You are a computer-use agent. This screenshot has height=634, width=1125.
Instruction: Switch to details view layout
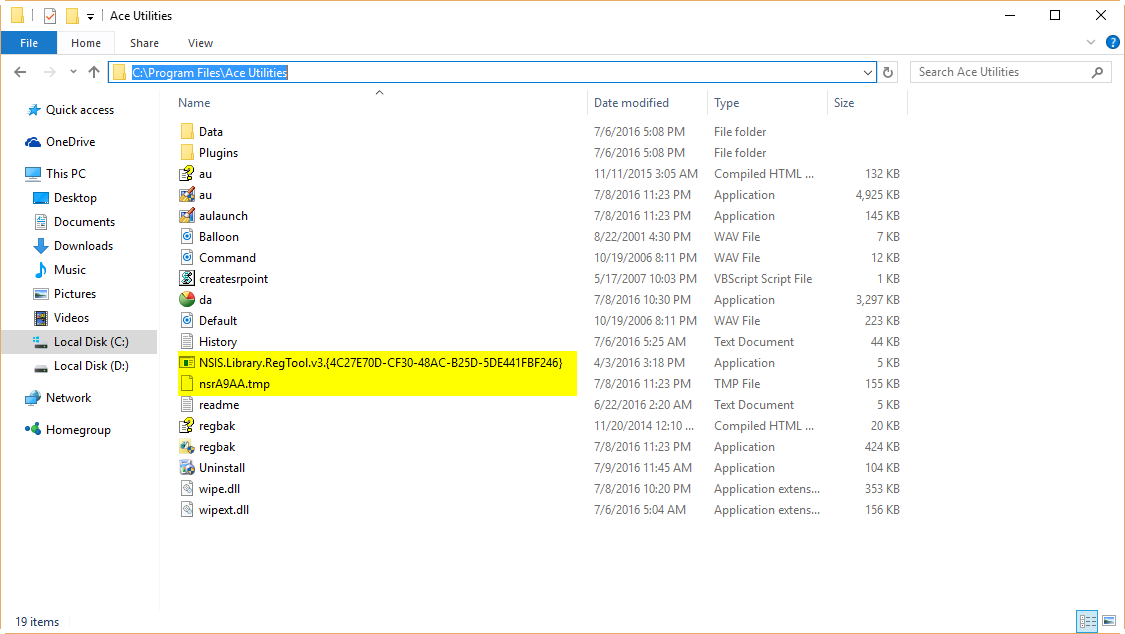[1086, 621]
